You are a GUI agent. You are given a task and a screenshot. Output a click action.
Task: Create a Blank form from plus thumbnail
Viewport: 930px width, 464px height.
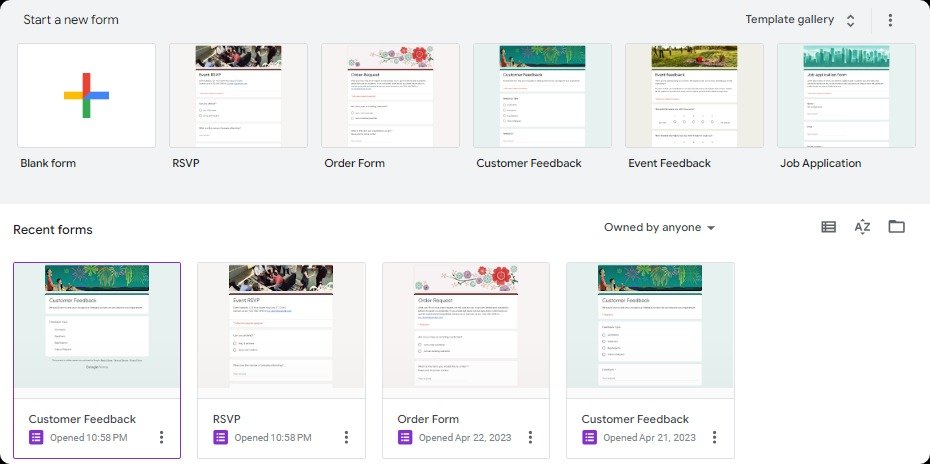(87, 96)
